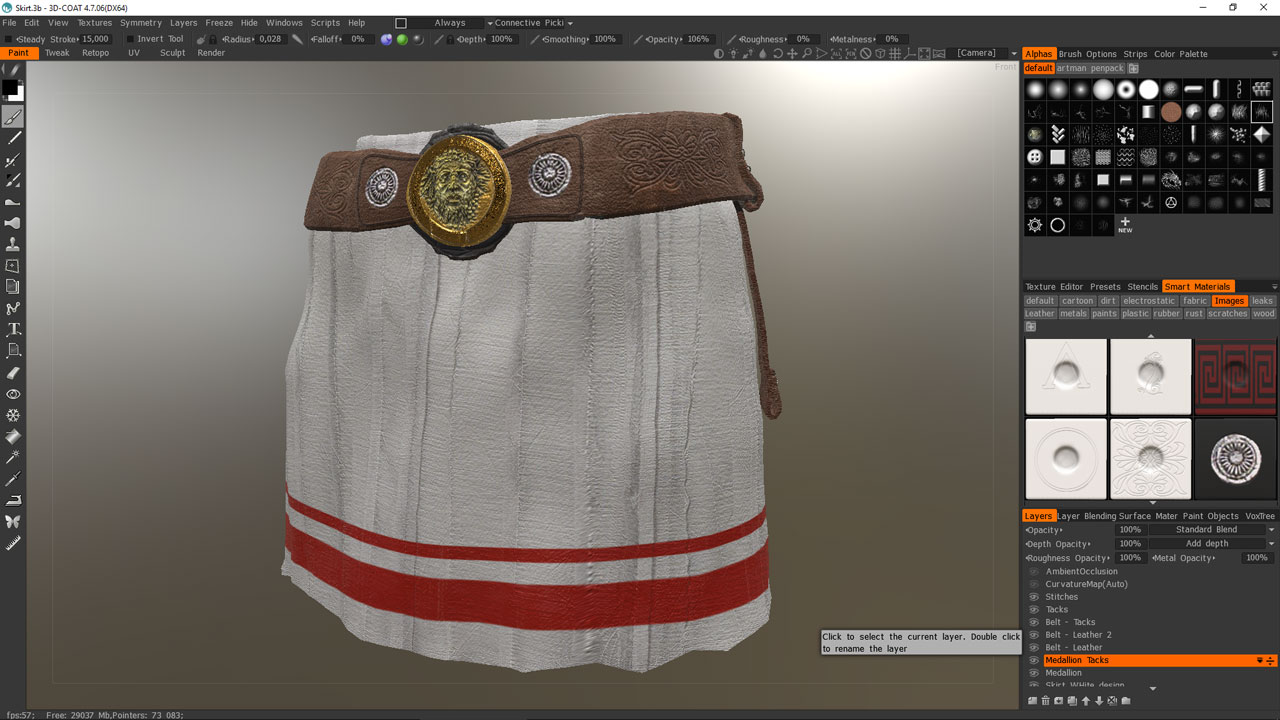Add new folder to Smart Materials categories
Image resolution: width=1280 pixels, height=720 pixels.
tap(1031, 326)
